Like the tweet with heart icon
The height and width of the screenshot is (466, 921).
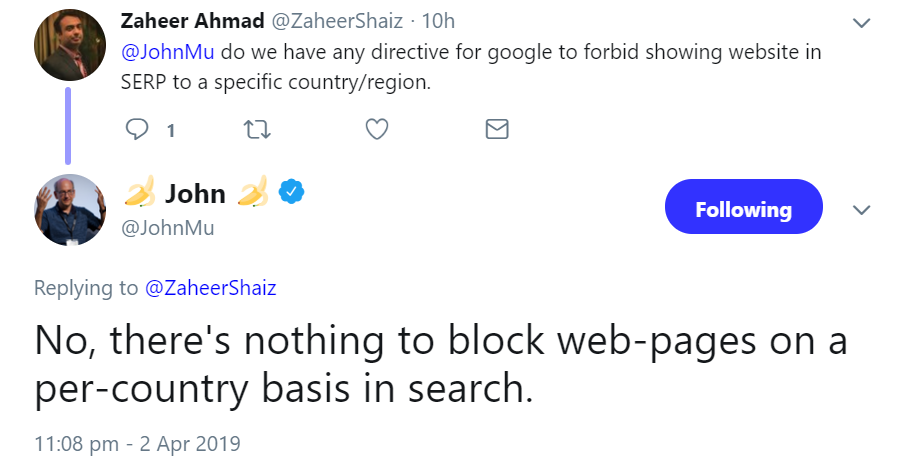377,129
